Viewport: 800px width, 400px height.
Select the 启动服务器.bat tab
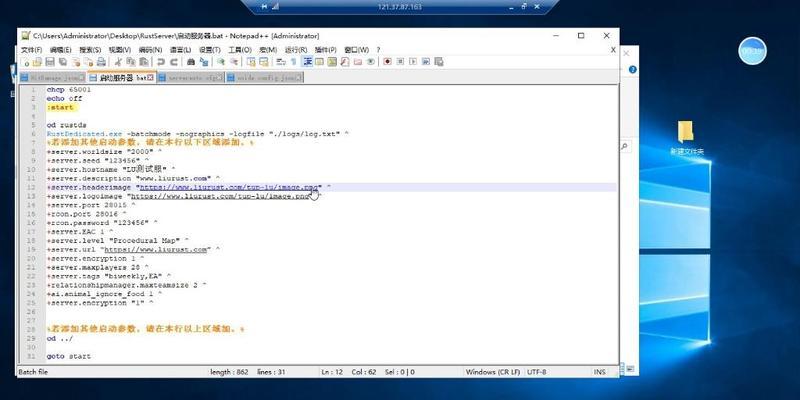[x=121, y=78]
